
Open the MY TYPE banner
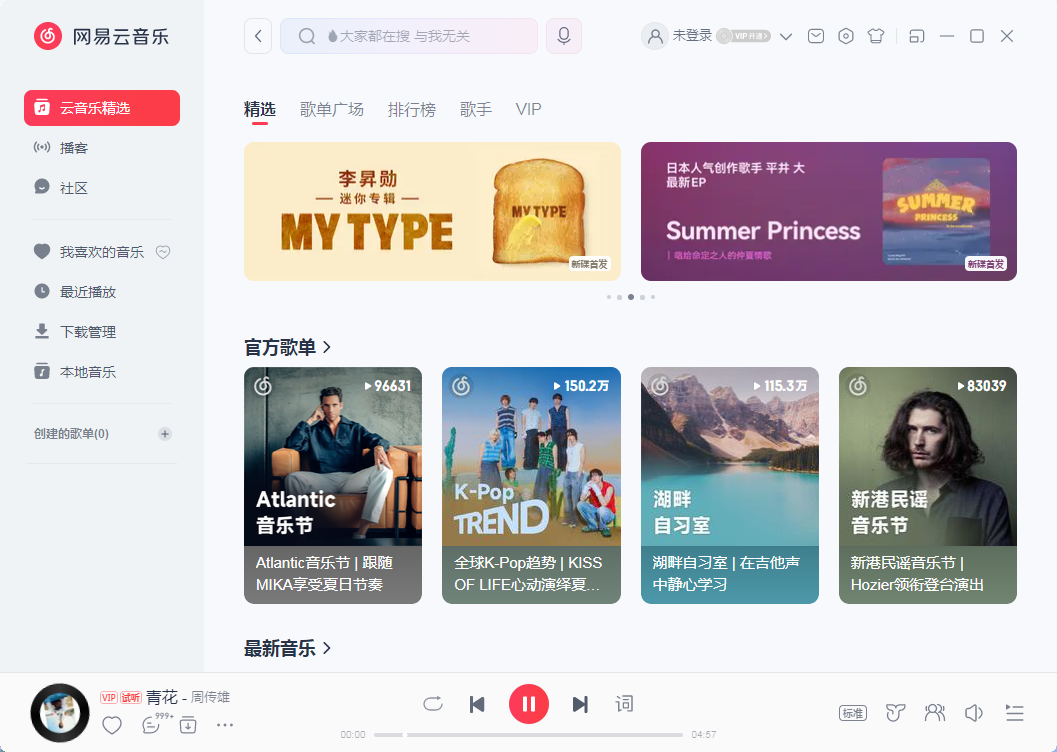432,212
